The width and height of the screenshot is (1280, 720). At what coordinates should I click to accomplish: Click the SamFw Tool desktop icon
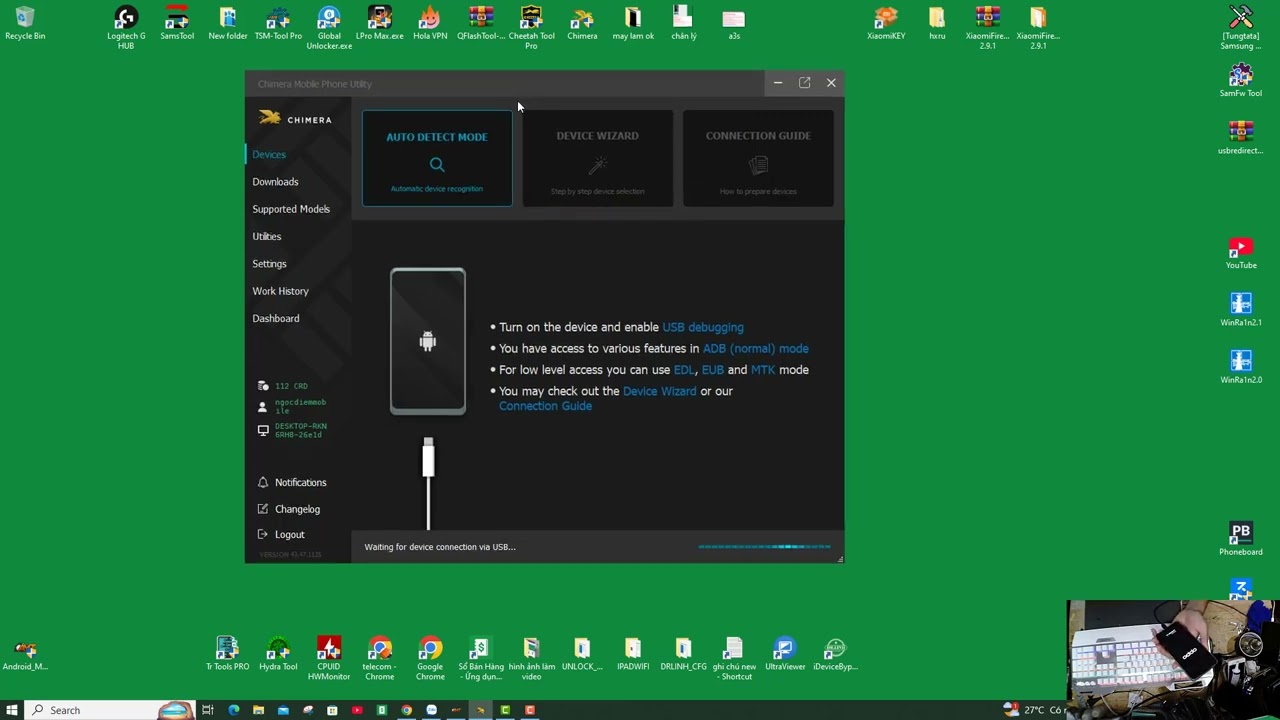pos(1241,80)
